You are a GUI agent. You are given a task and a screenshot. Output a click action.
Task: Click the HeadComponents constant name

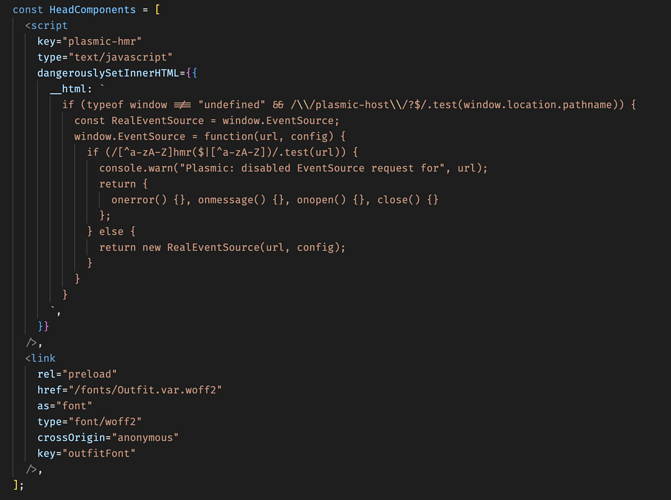92,9
